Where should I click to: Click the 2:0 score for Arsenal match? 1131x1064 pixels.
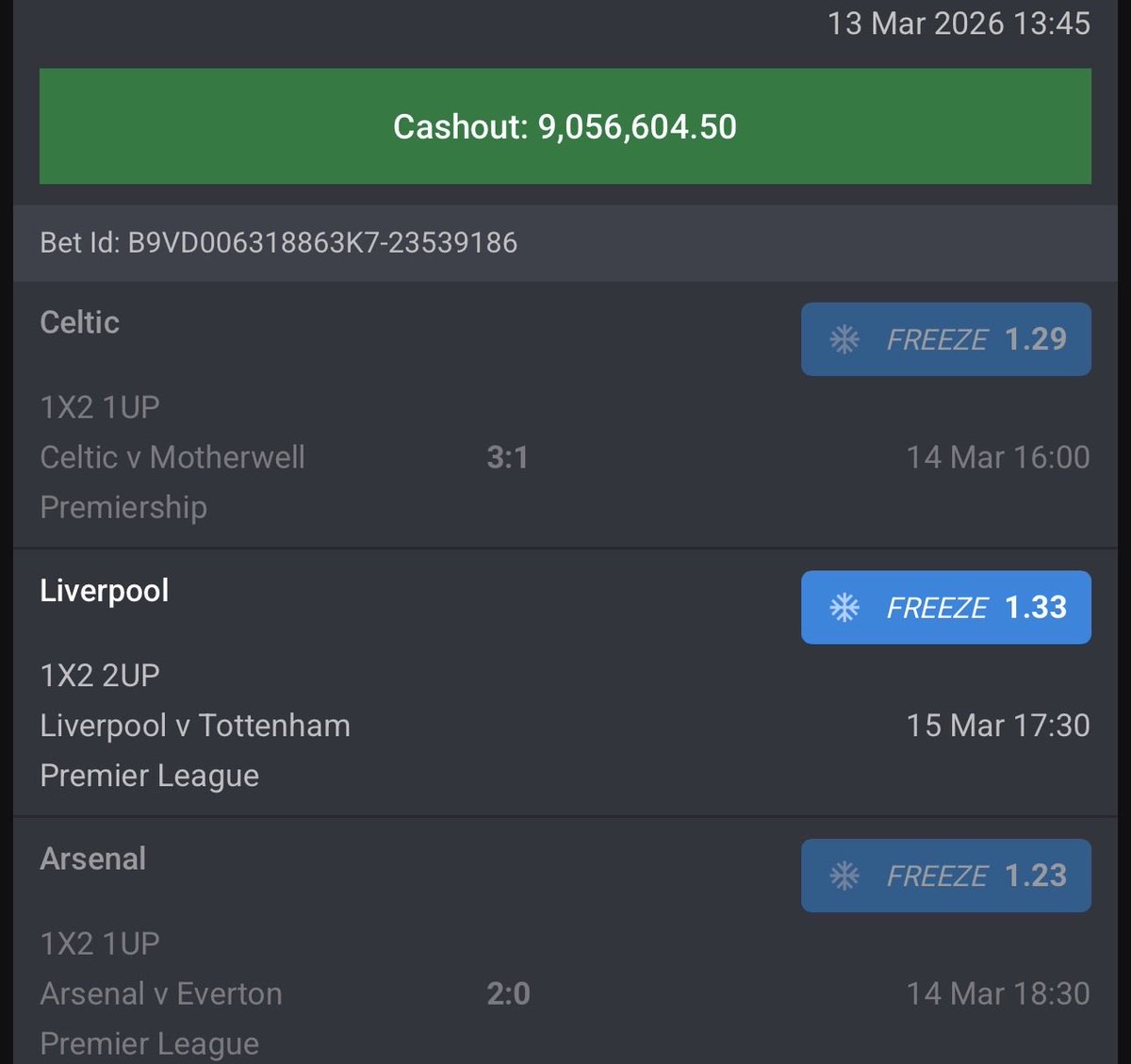[x=508, y=993]
